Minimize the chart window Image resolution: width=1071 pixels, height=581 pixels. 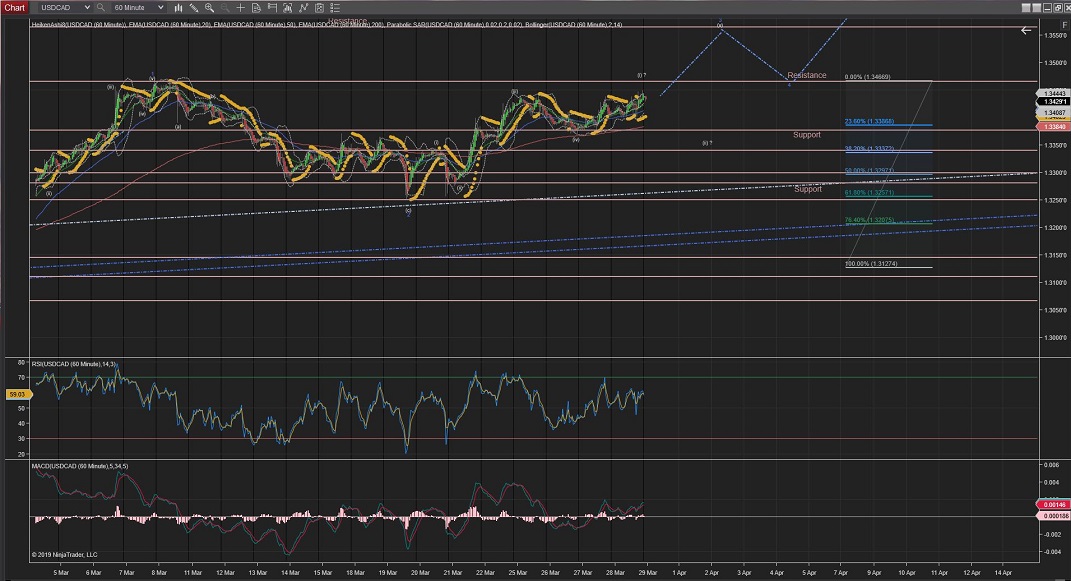(1048, 8)
